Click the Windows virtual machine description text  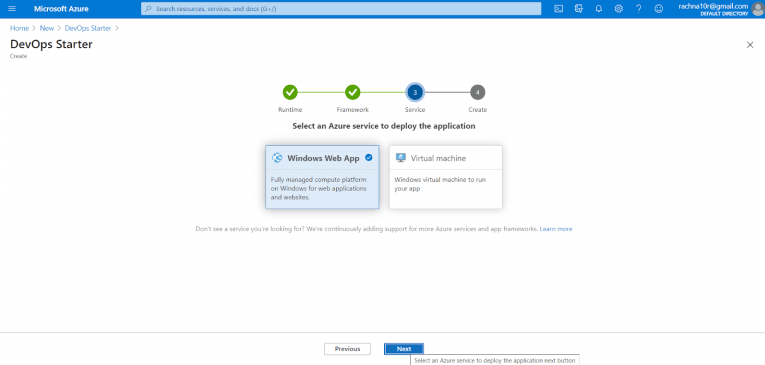click(440, 184)
